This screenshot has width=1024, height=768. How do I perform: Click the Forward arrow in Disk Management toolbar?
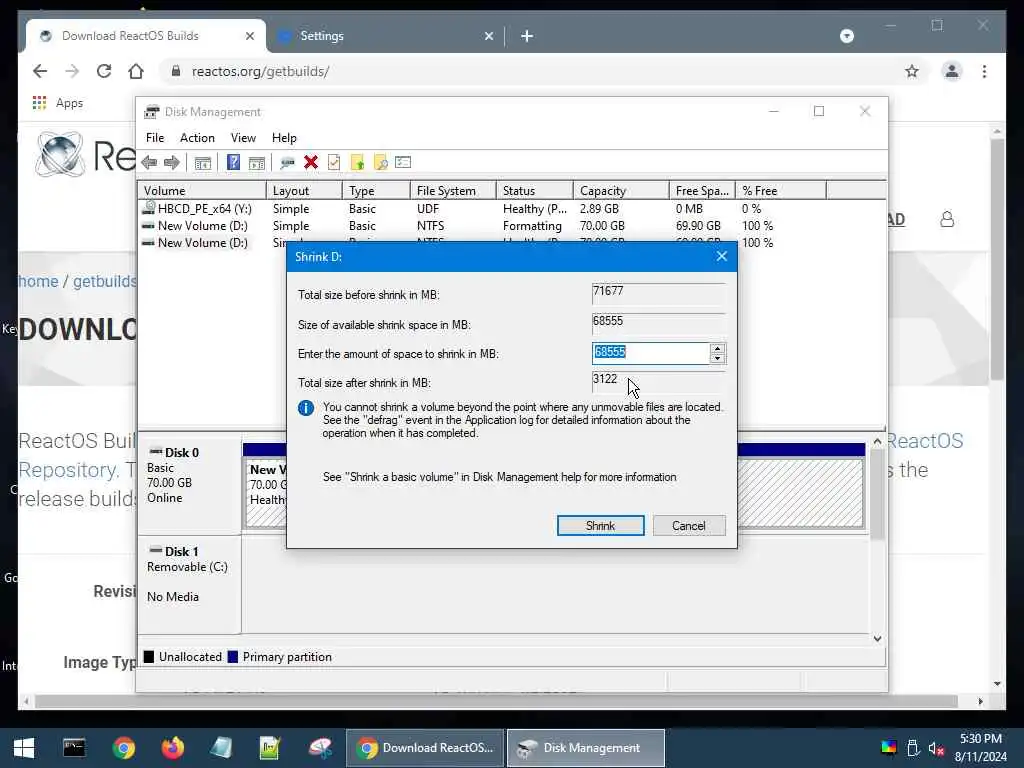coord(172,163)
